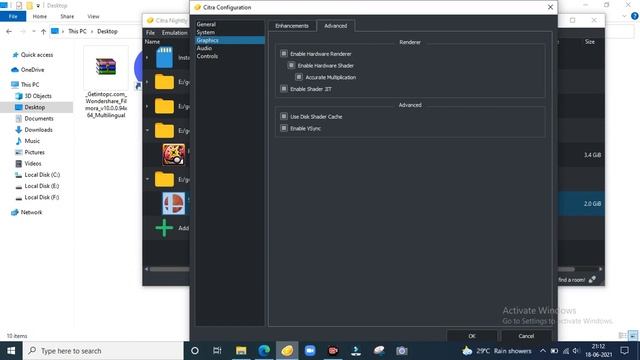The width and height of the screenshot is (640, 360).
Task: Select the Pokemon game icon in Citra
Action: coord(174,155)
